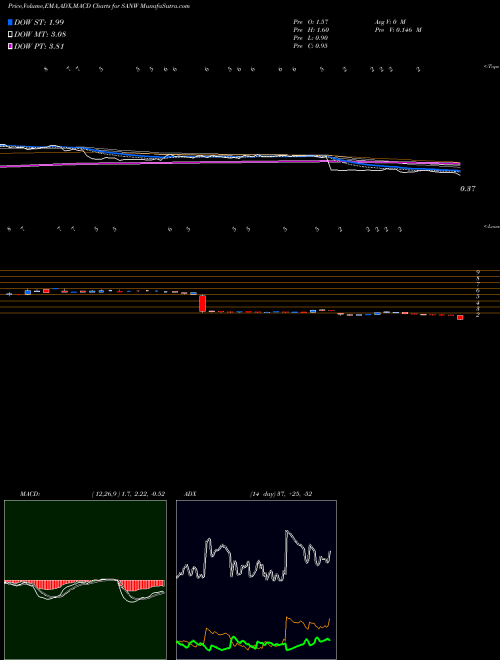500x660 pixels.
Task: Click the 'Pre C: 0.93' close value
Action: tap(311, 46)
